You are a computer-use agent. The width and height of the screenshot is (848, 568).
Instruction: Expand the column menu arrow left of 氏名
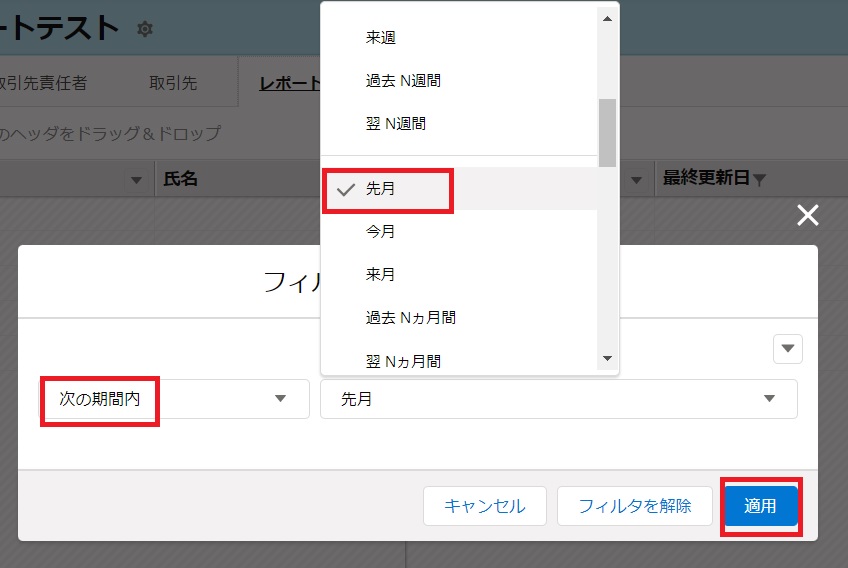(x=136, y=180)
